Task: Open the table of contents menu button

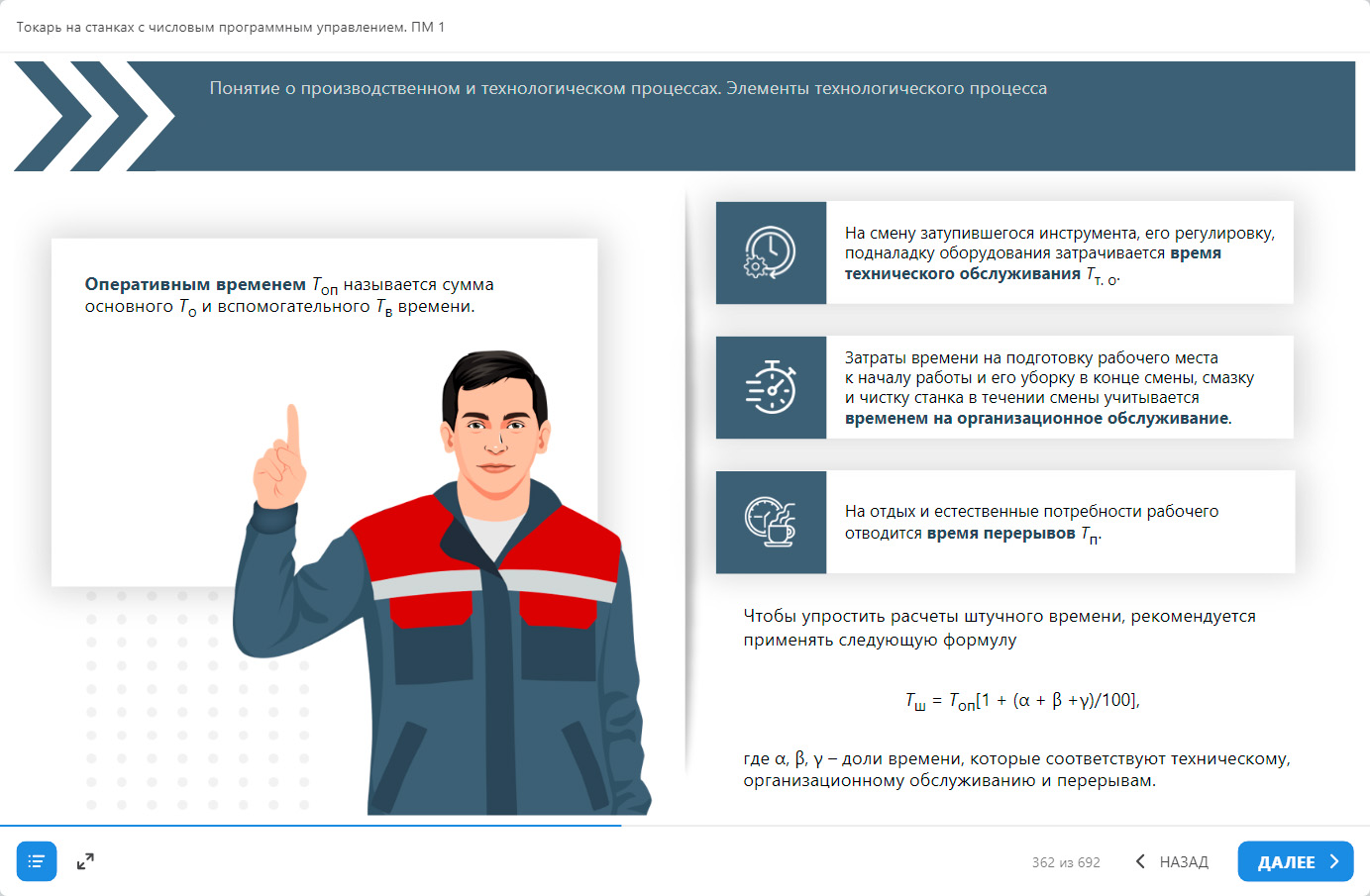Action: coord(37,861)
